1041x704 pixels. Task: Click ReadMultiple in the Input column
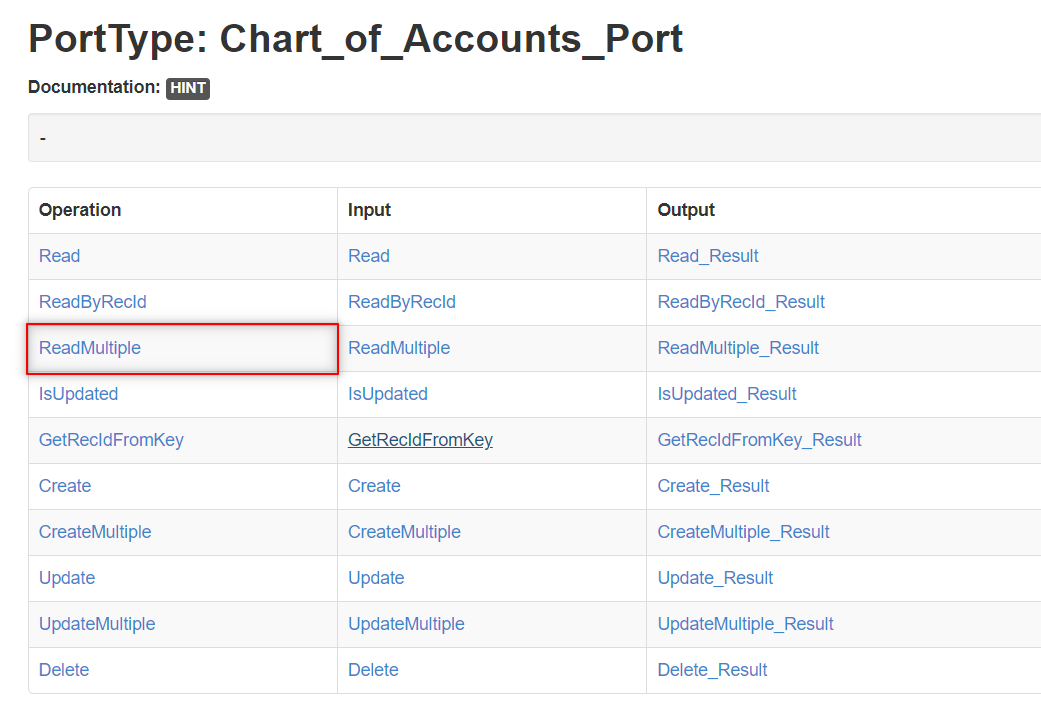click(x=398, y=347)
